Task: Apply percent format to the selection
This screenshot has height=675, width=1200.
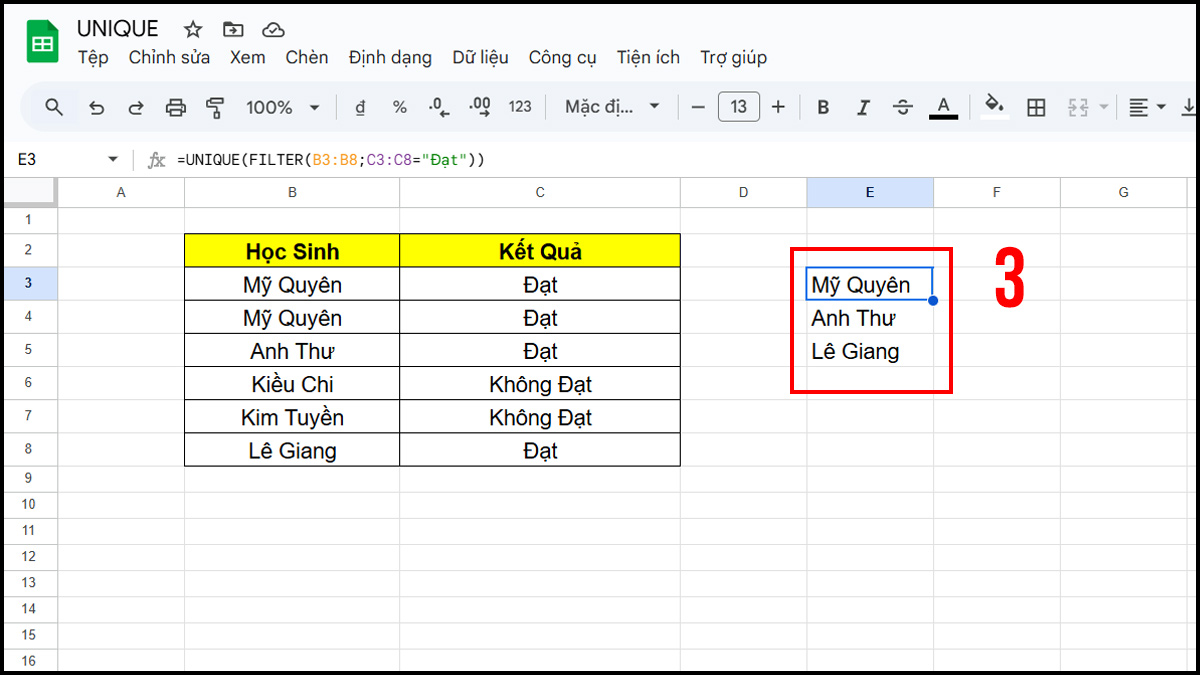Action: pos(400,106)
